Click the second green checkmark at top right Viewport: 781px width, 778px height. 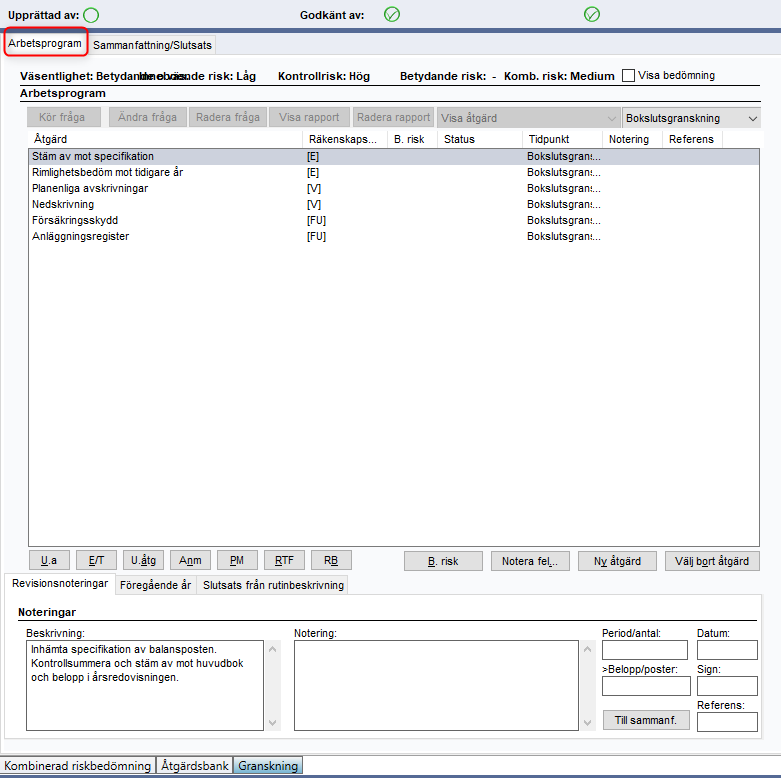tap(592, 14)
